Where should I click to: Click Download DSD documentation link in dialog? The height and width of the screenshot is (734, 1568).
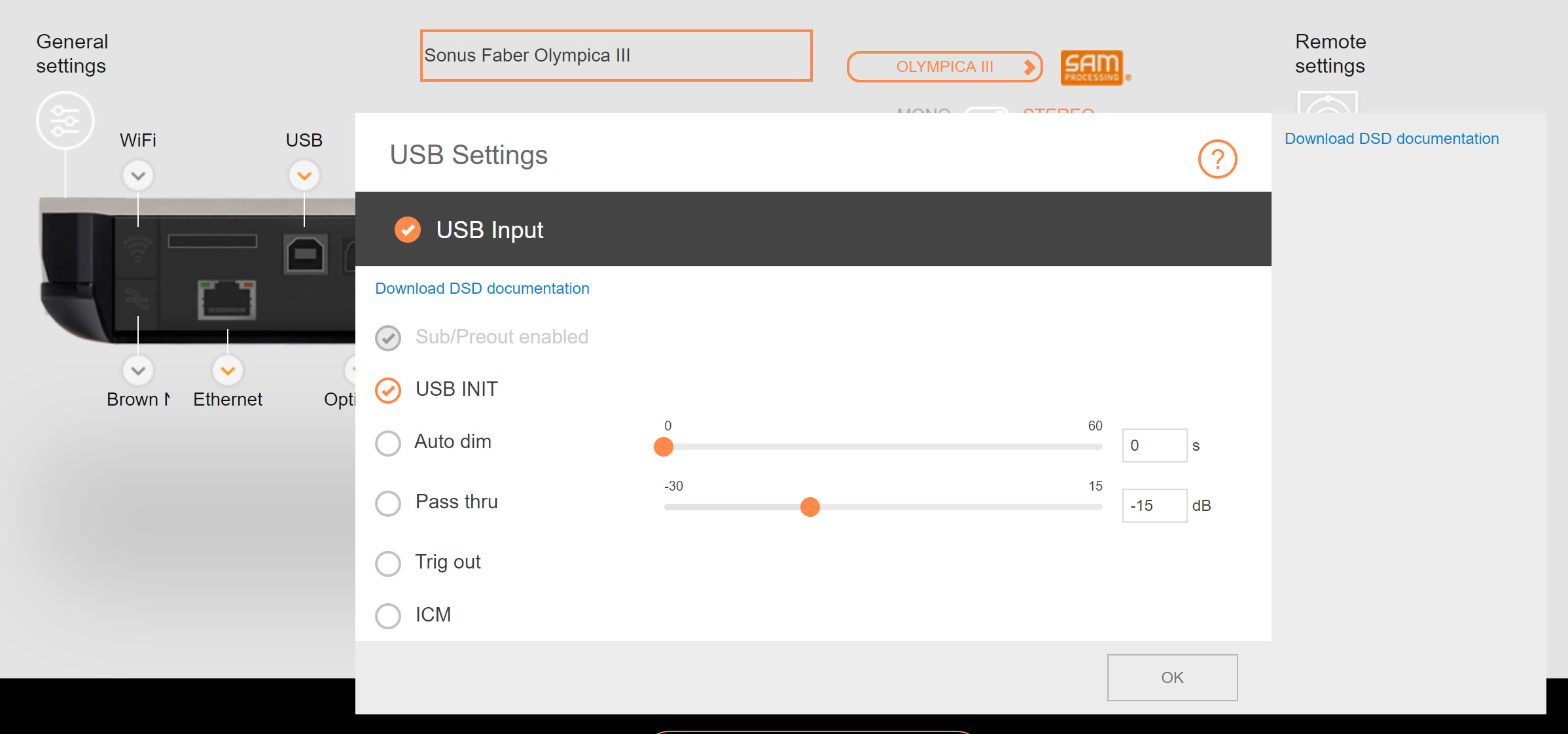(x=482, y=288)
